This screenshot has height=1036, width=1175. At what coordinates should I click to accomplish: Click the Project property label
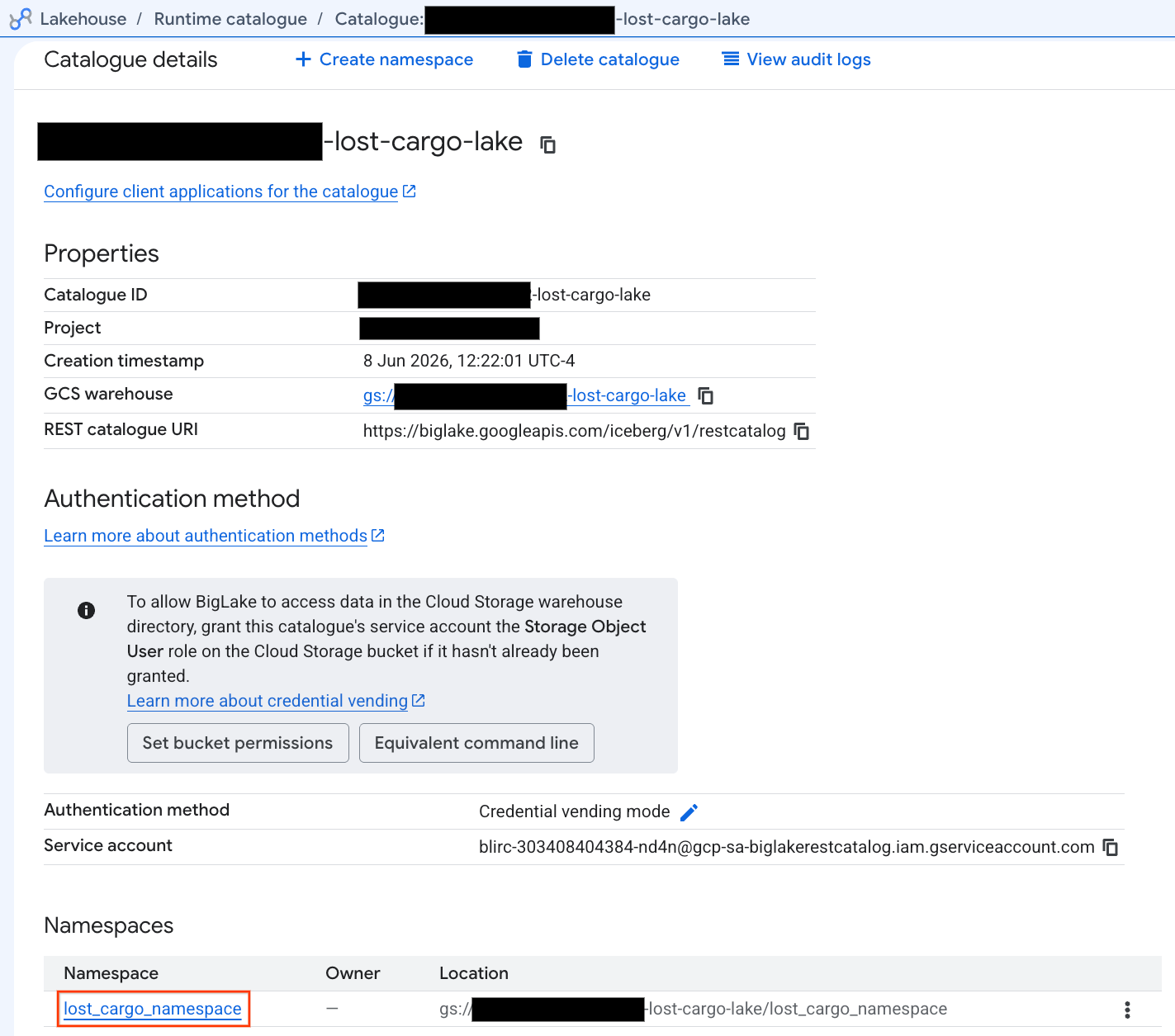[x=73, y=328]
